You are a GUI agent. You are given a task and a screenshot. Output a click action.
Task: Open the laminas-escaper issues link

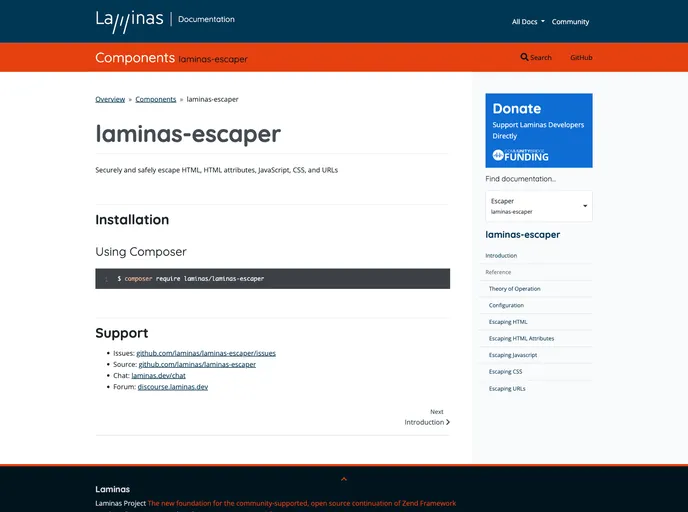click(206, 353)
